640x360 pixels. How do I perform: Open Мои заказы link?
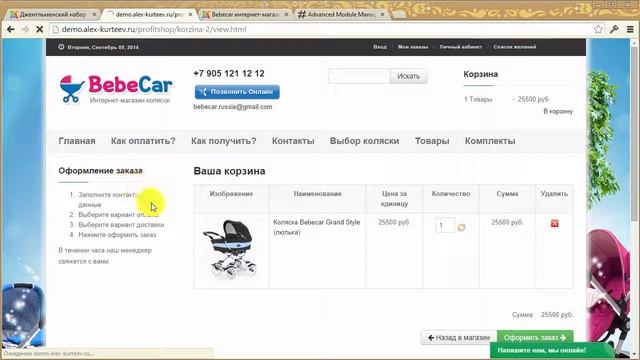click(413, 47)
